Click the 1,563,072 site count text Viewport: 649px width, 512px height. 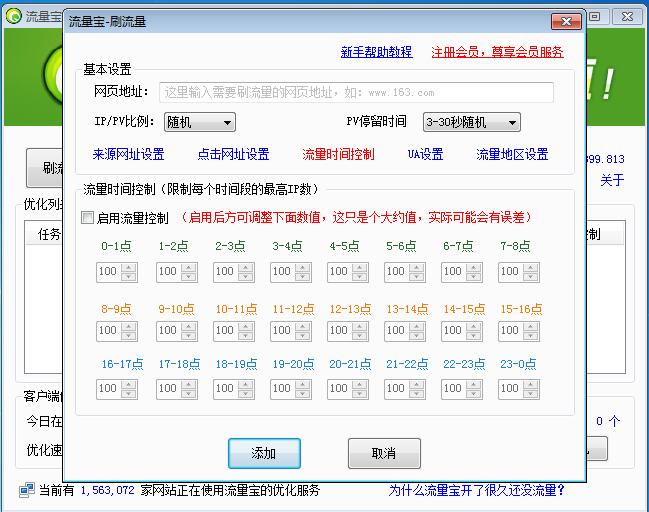point(108,490)
